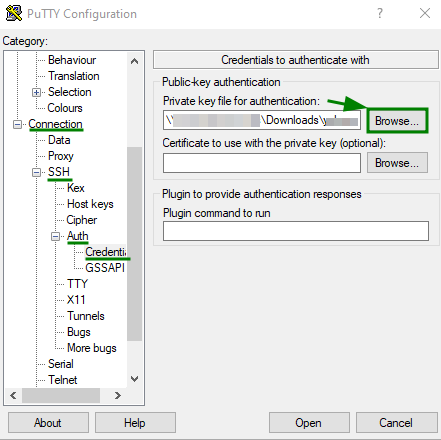The height and width of the screenshot is (440, 441).
Task: Collapse the Auth tree node
Action: (x=55, y=237)
